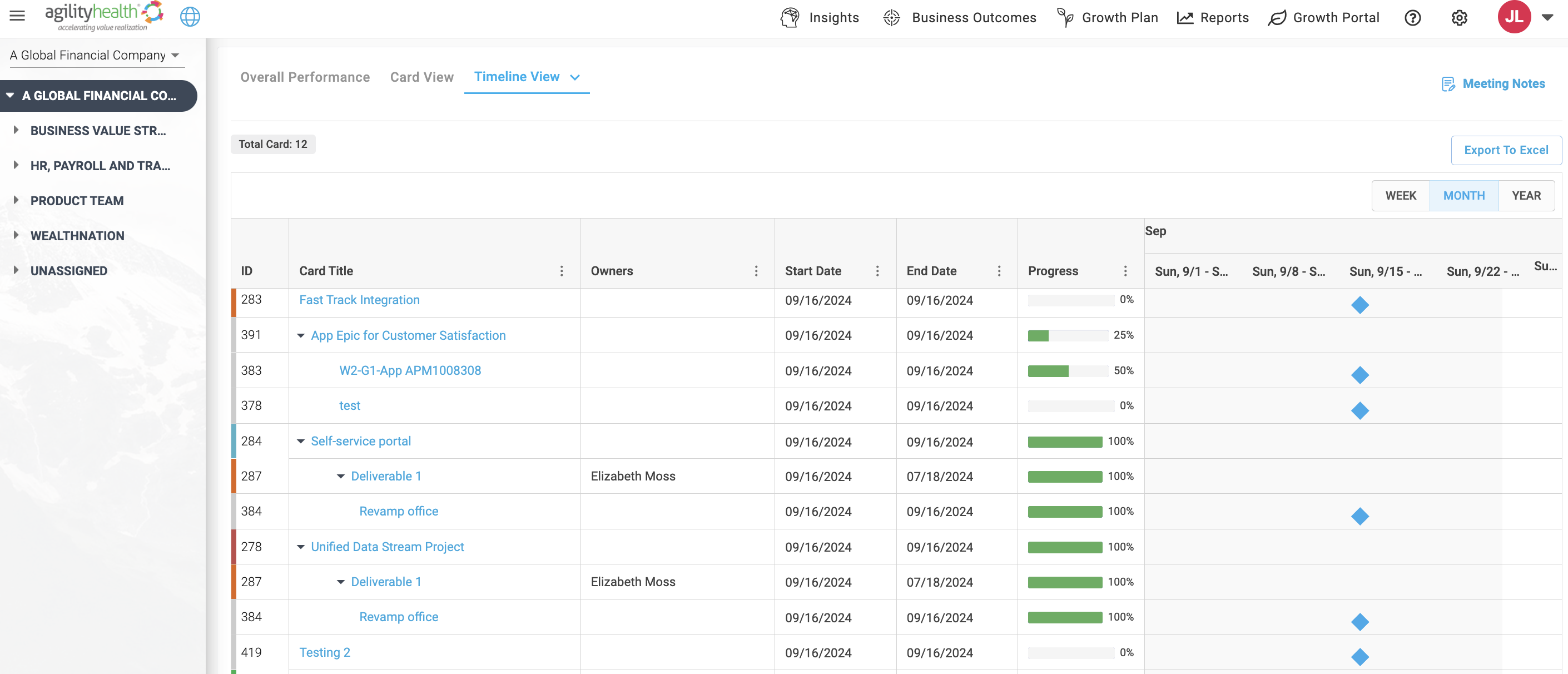This screenshot has width=1568, height=674.
Task: Switch timeline scale to MONTH
Action: click(1464, 195)
